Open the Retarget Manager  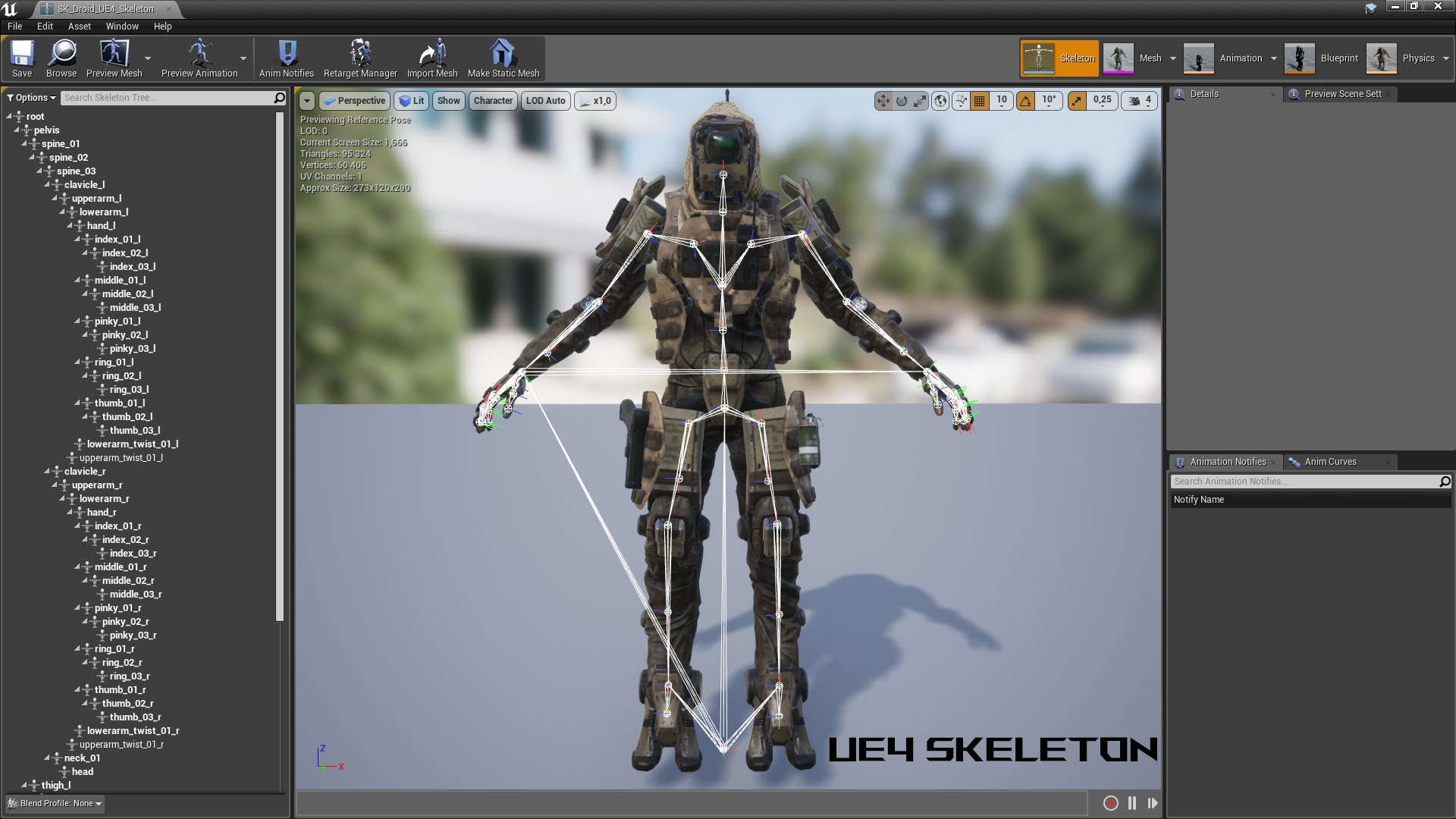click(x=360, y=58)
